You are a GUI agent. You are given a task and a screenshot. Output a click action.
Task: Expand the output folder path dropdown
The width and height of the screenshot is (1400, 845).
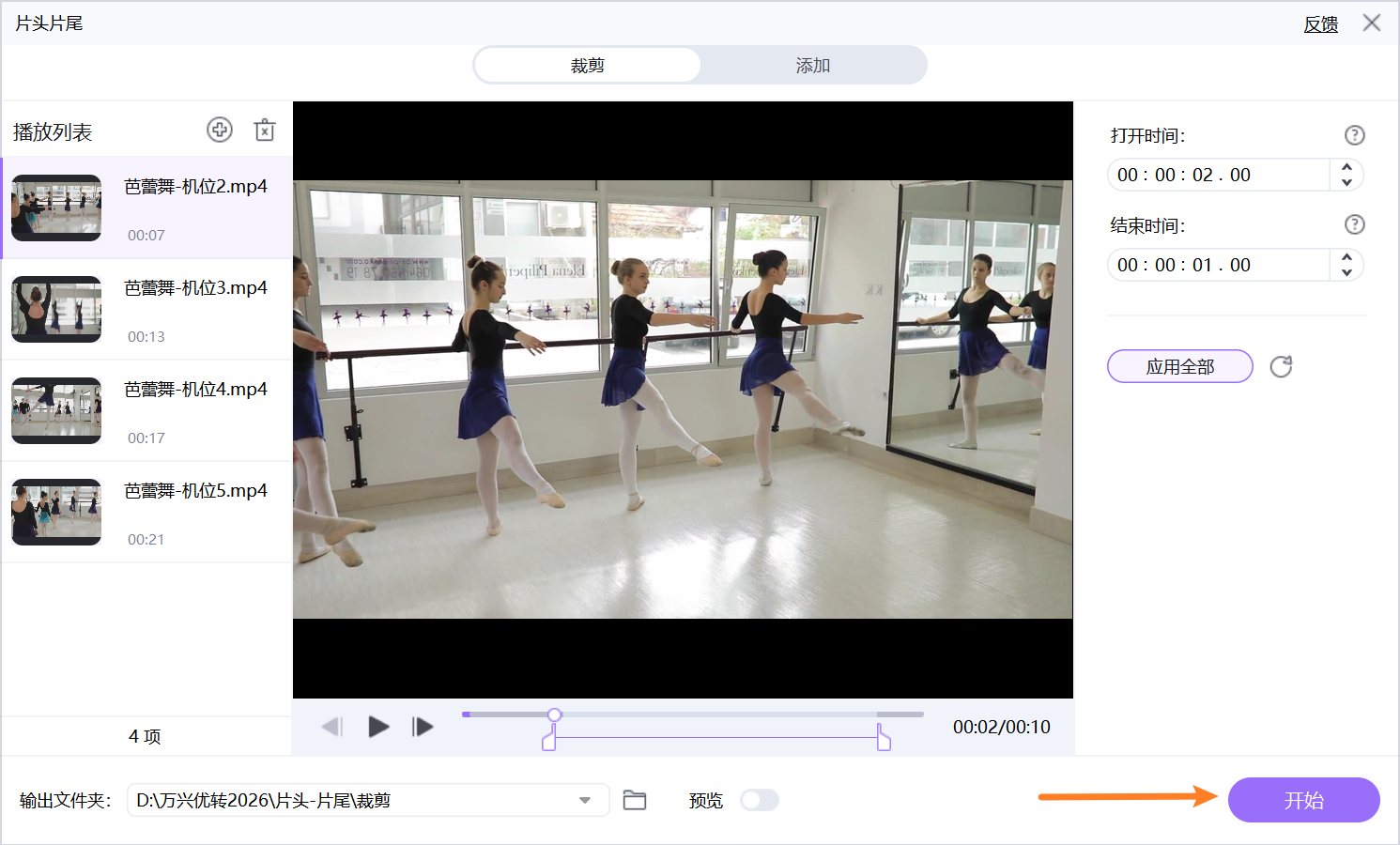point(585,800)
